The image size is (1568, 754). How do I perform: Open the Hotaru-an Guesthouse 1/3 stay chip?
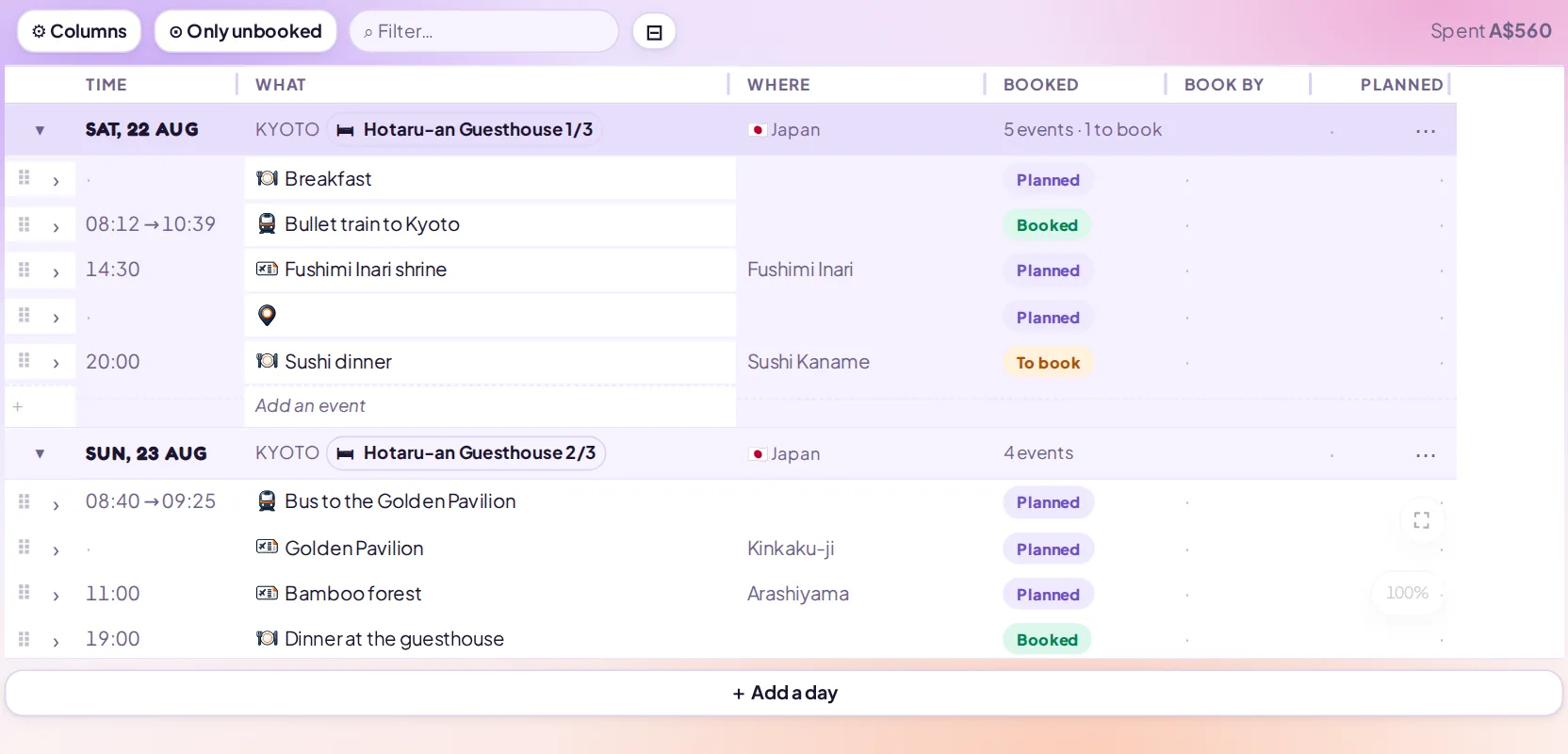click(x=465, y=129)
